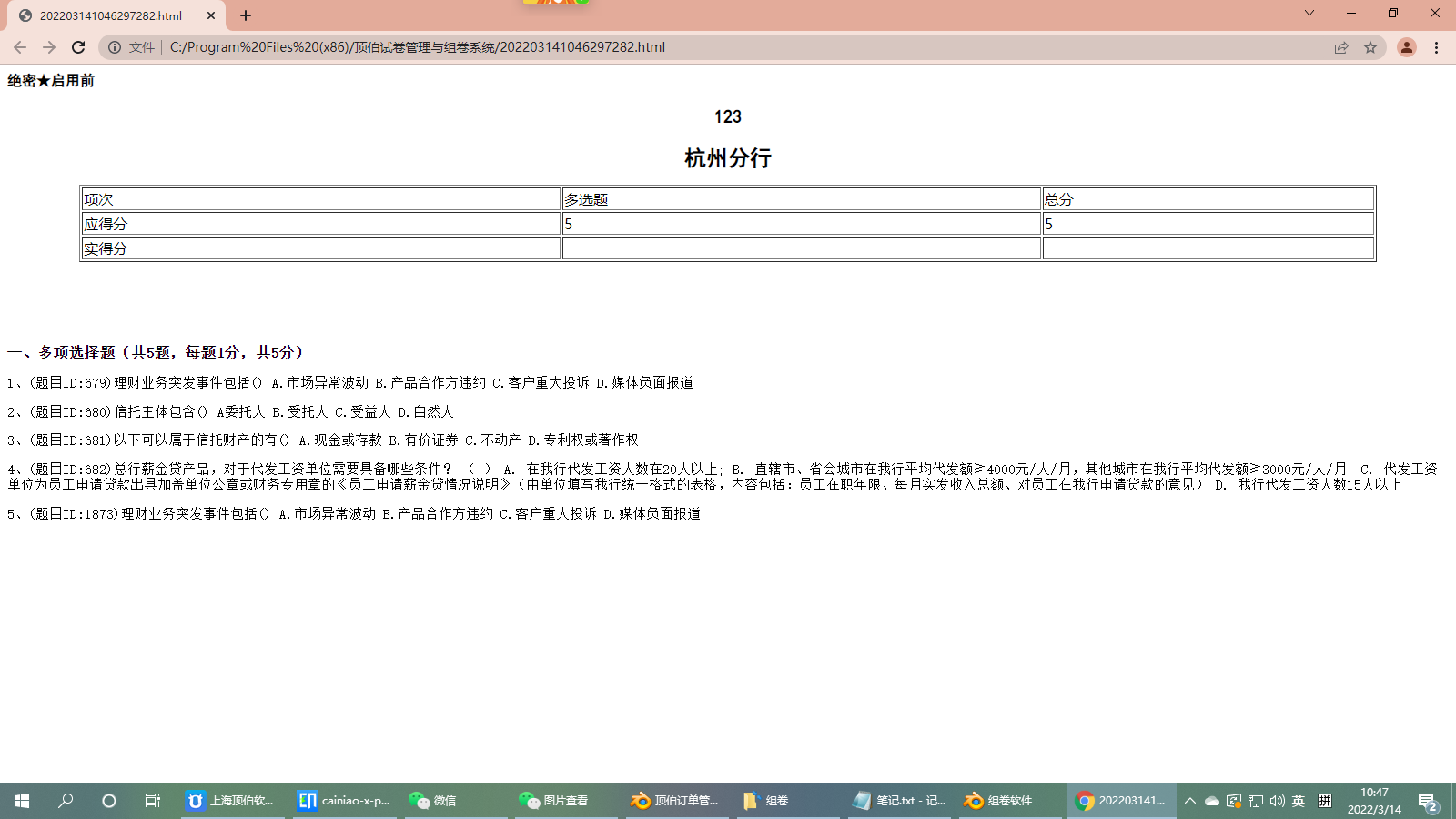Expand the tab search dropdown chevron
Viewport: 1456px width, 819px height.
pos(1309,13)
